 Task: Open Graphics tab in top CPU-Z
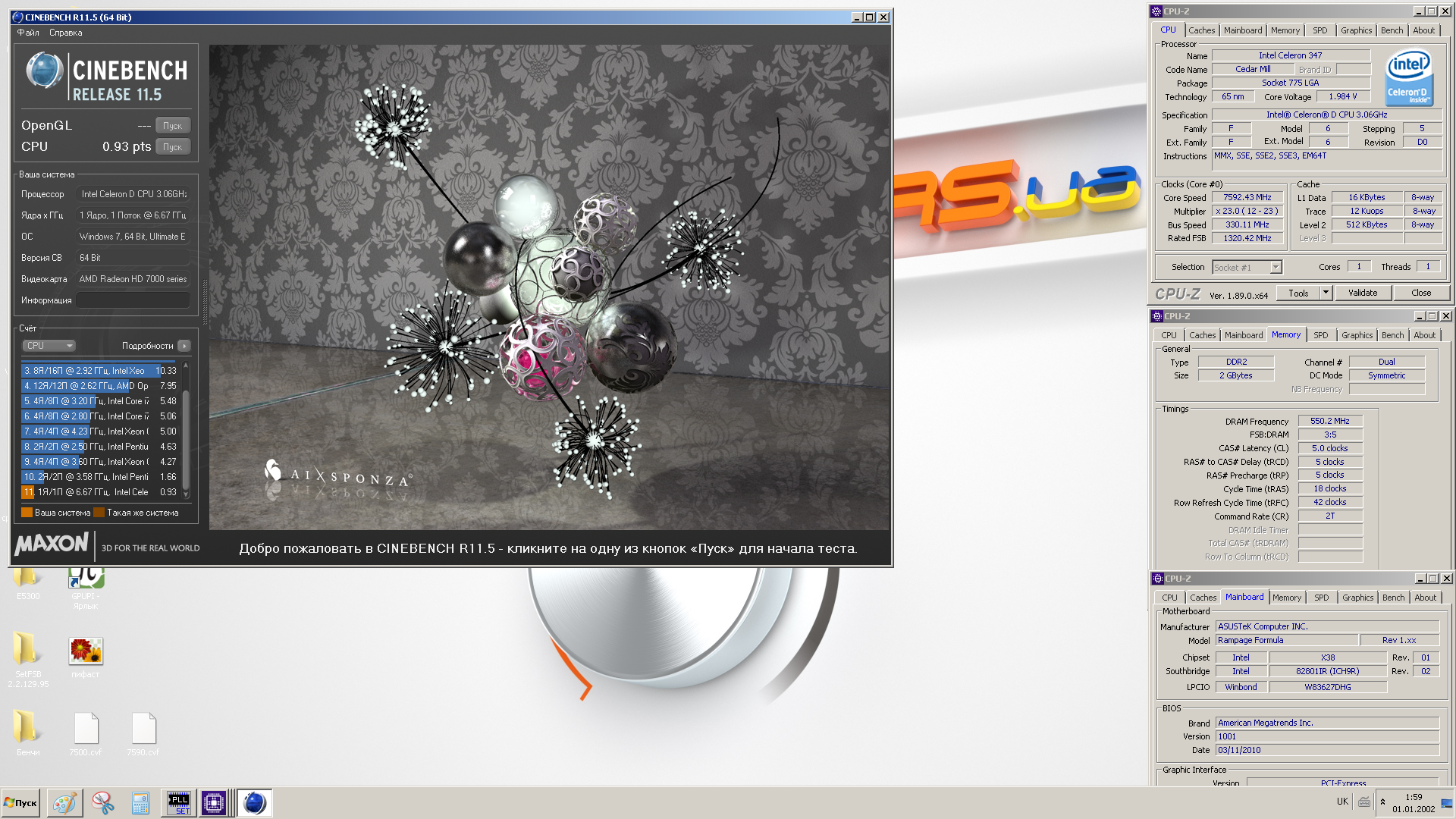pos(1356,30)
